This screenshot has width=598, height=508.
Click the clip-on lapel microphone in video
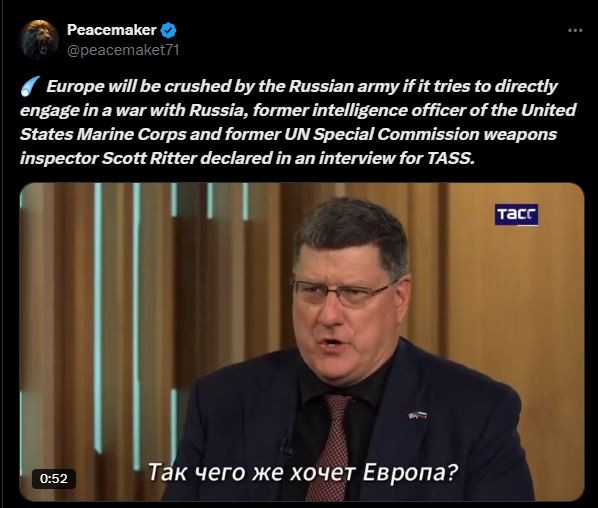coord(286,448)
